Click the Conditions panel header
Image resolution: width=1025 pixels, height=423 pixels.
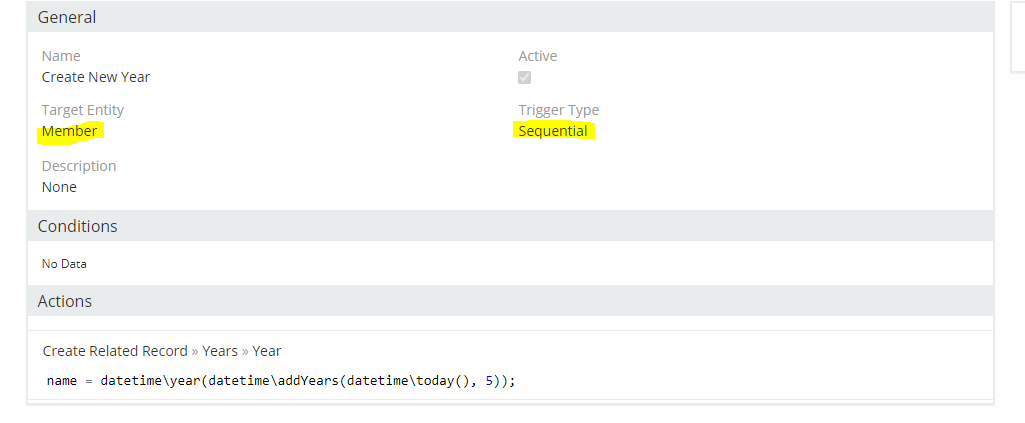pos(78,226)
